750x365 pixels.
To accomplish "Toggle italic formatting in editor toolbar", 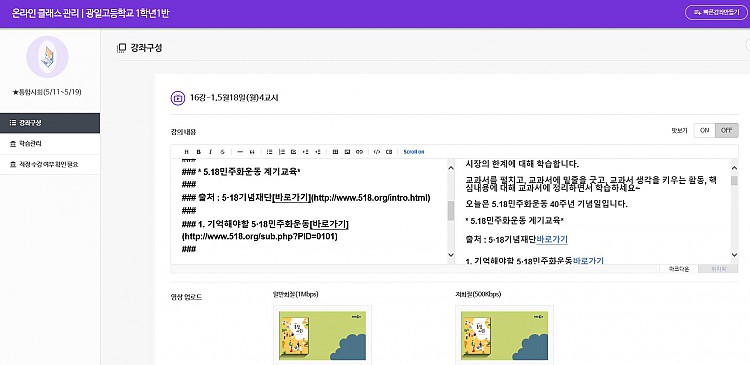I will pyautogui.click(x=210, y=152).
